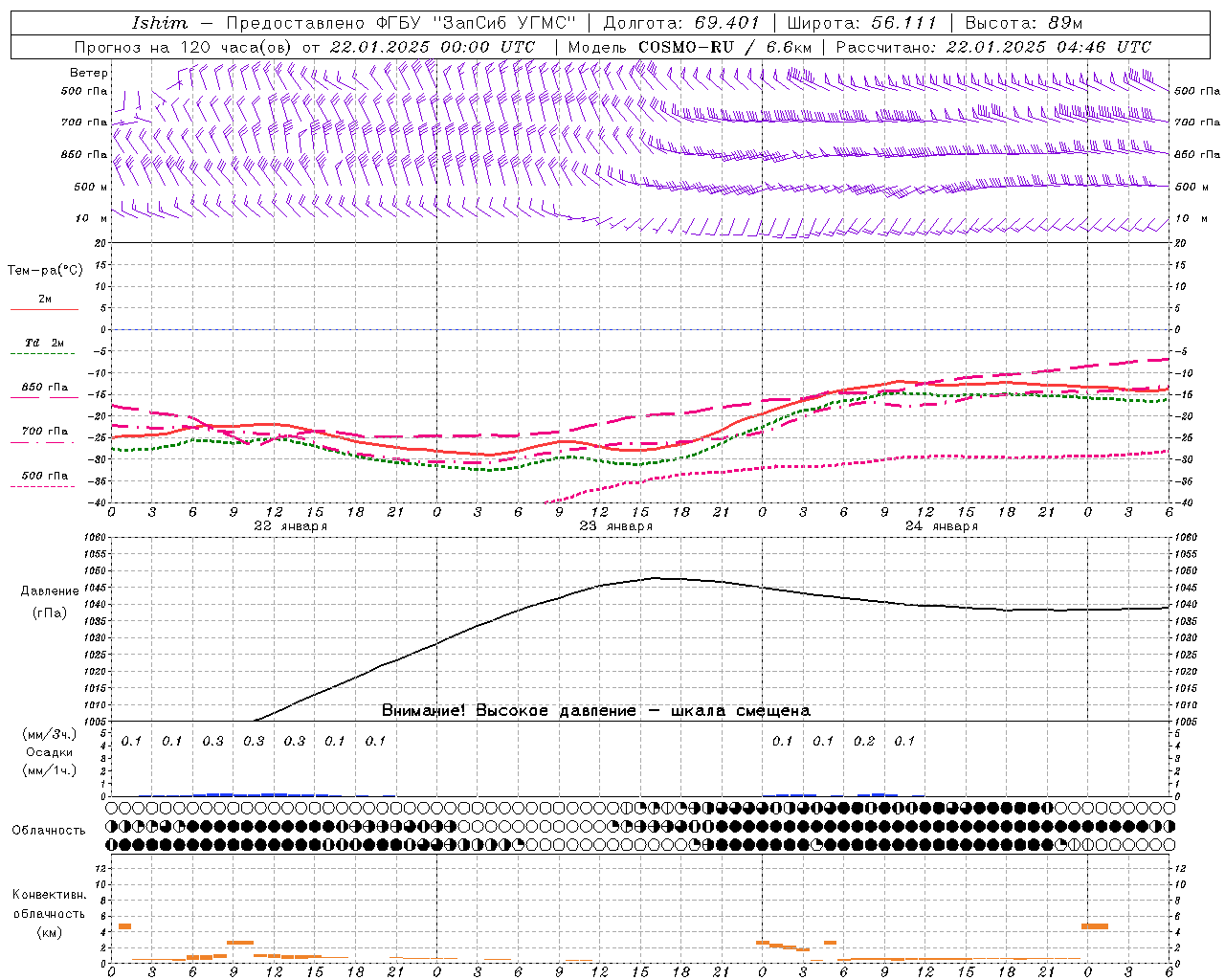The height and width of the screenshot is (980, 1225).
Task: Click the elevation label "Высота: 89м"
Action: [x=1024, y=23]
